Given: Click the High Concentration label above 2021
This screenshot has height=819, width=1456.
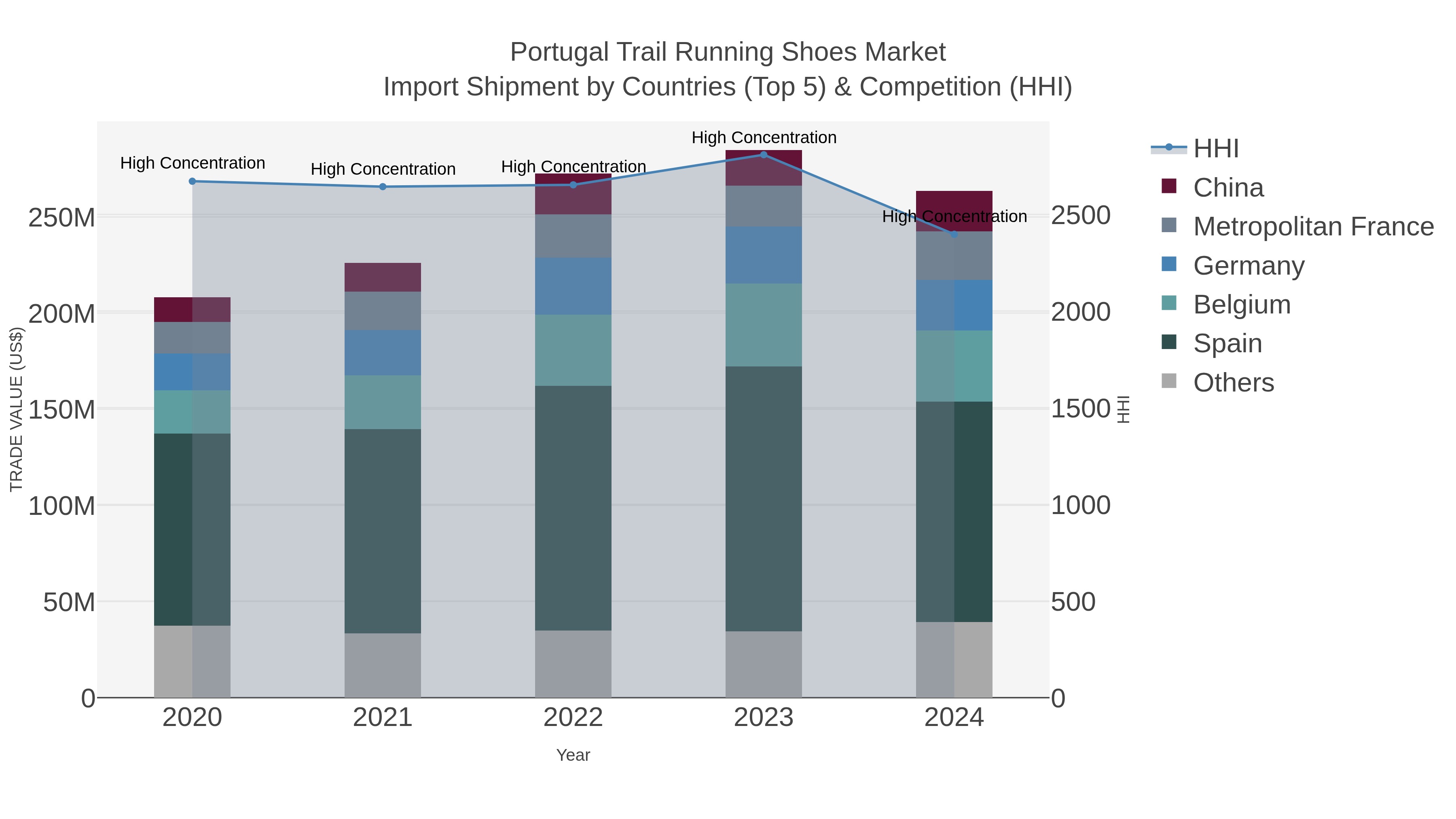Looking at the screenshot, I should tap(383, 169).
